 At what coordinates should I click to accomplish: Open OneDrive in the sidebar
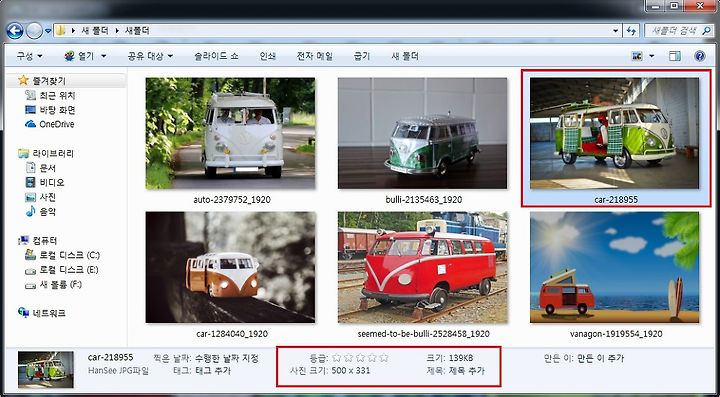56,124
